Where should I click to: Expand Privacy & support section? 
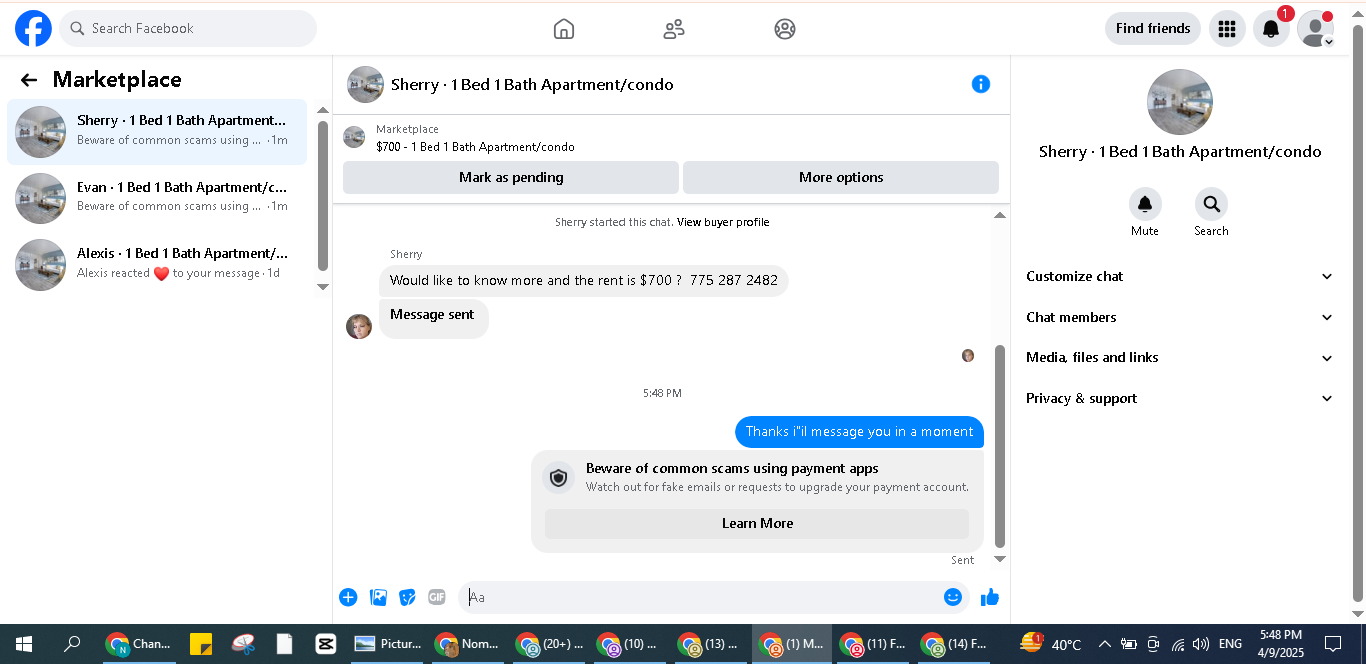1180,398
